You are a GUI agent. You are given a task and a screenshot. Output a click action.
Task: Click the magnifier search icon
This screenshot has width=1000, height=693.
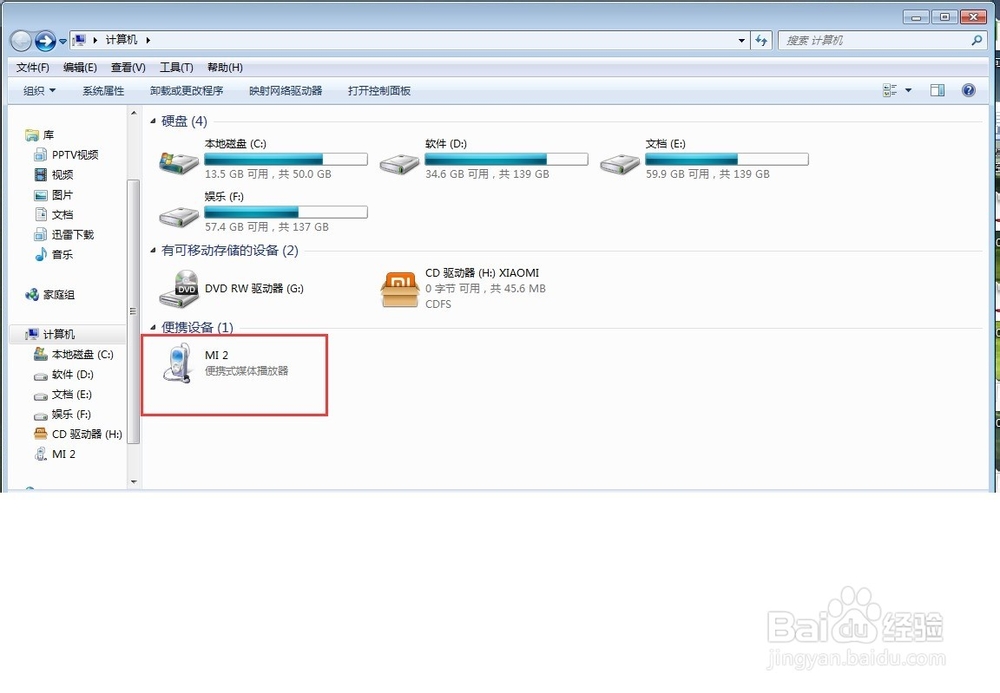[976, 40]
